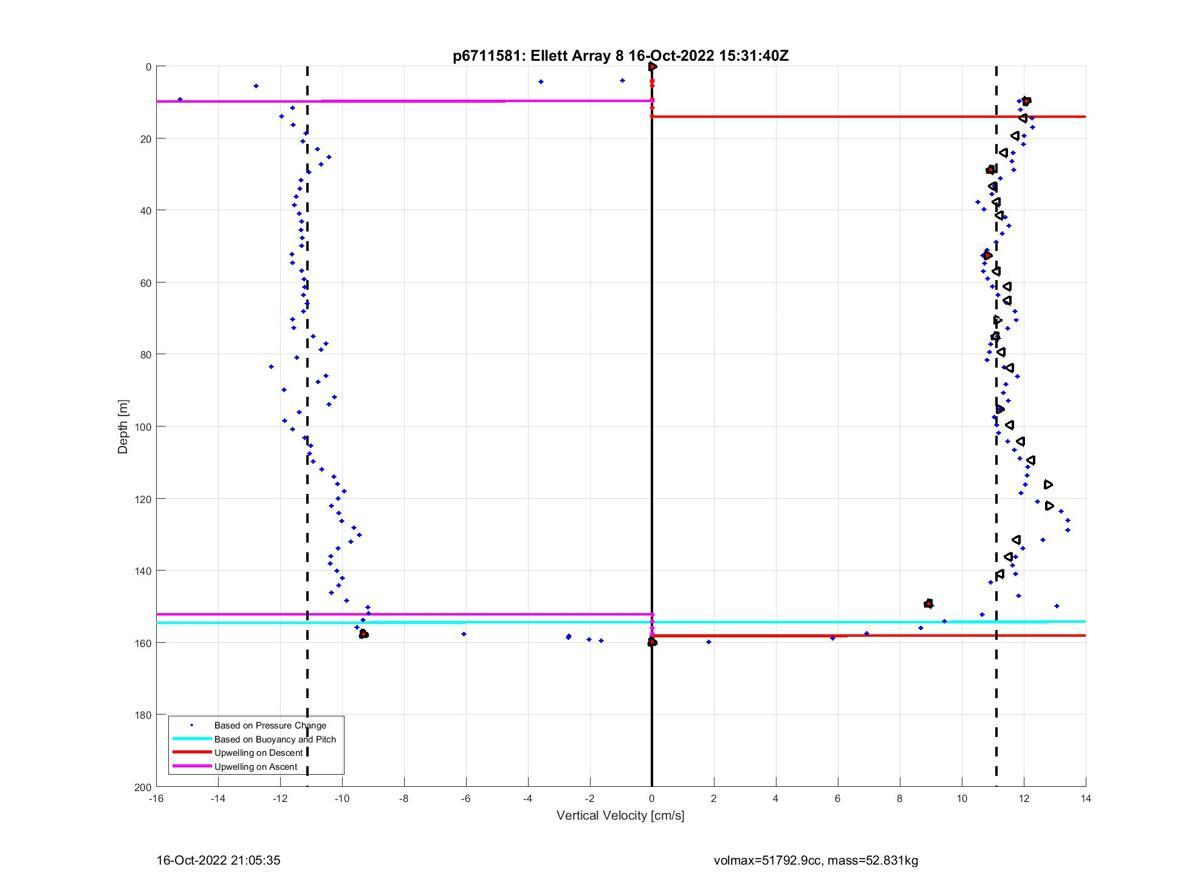Select legend entry Based on Buoyancy and Pitch

(x=275, y=739)
